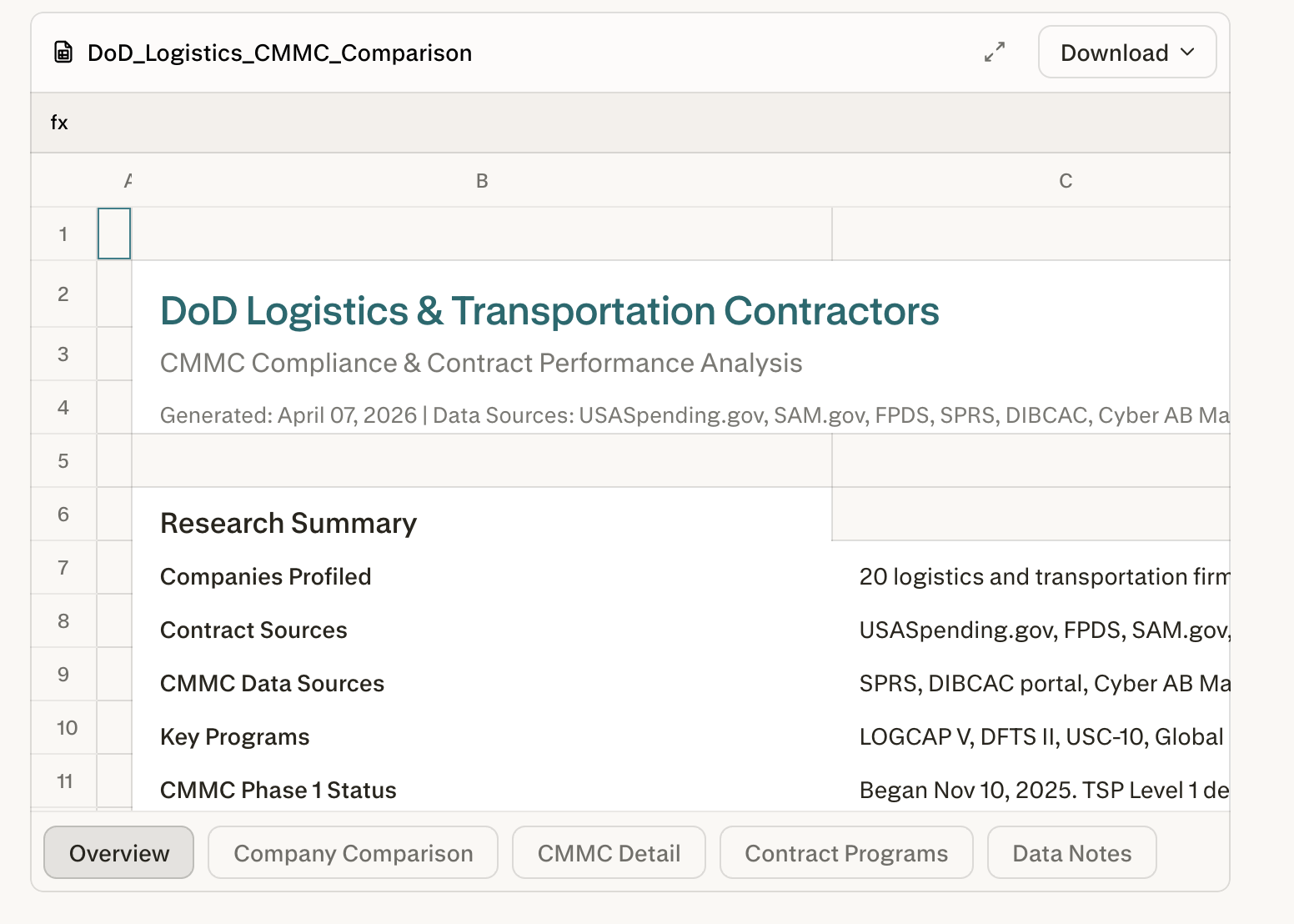
Task: Click the Contract Sources label cell
Action: coord(253,630)
